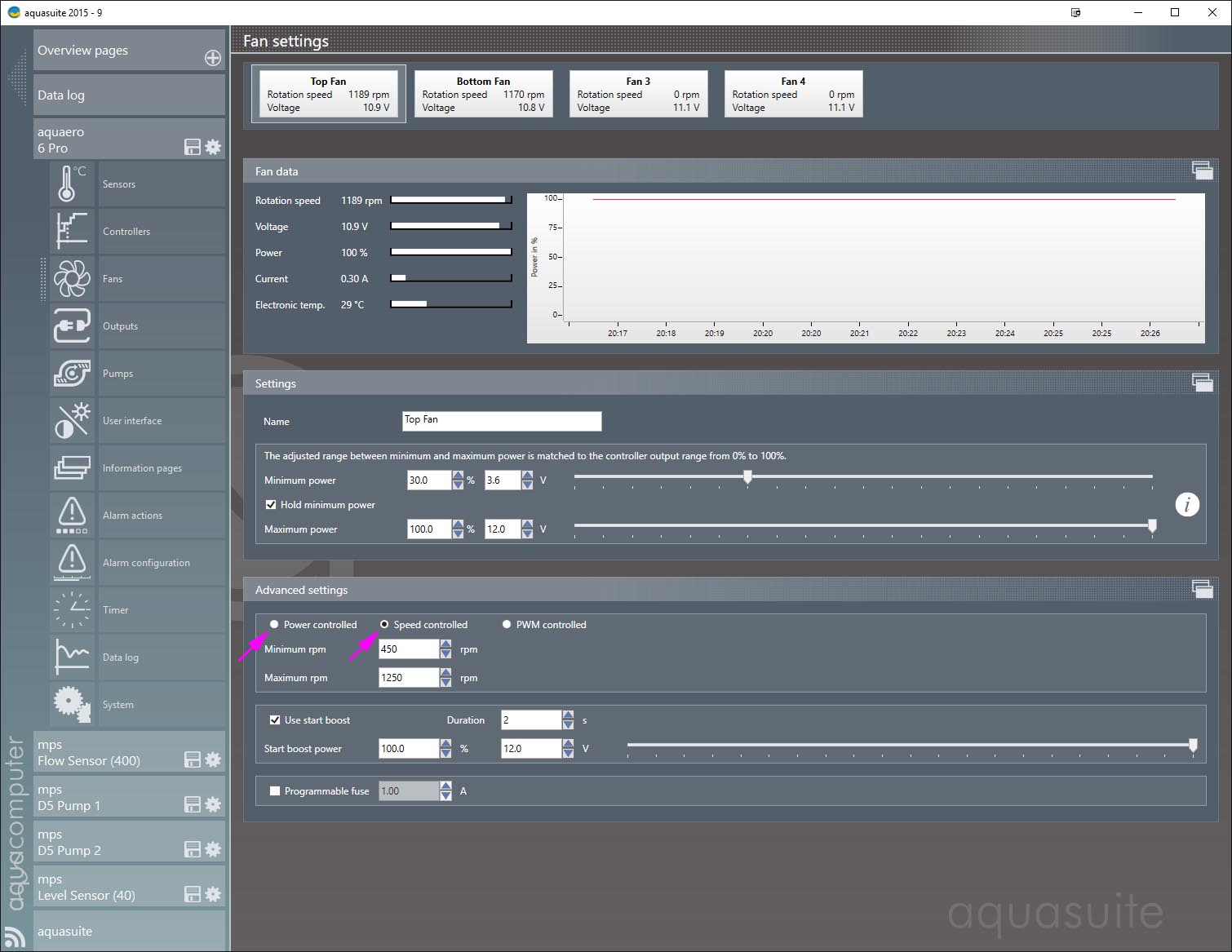
Task: Open the Information pages icon
Action: 72,467
